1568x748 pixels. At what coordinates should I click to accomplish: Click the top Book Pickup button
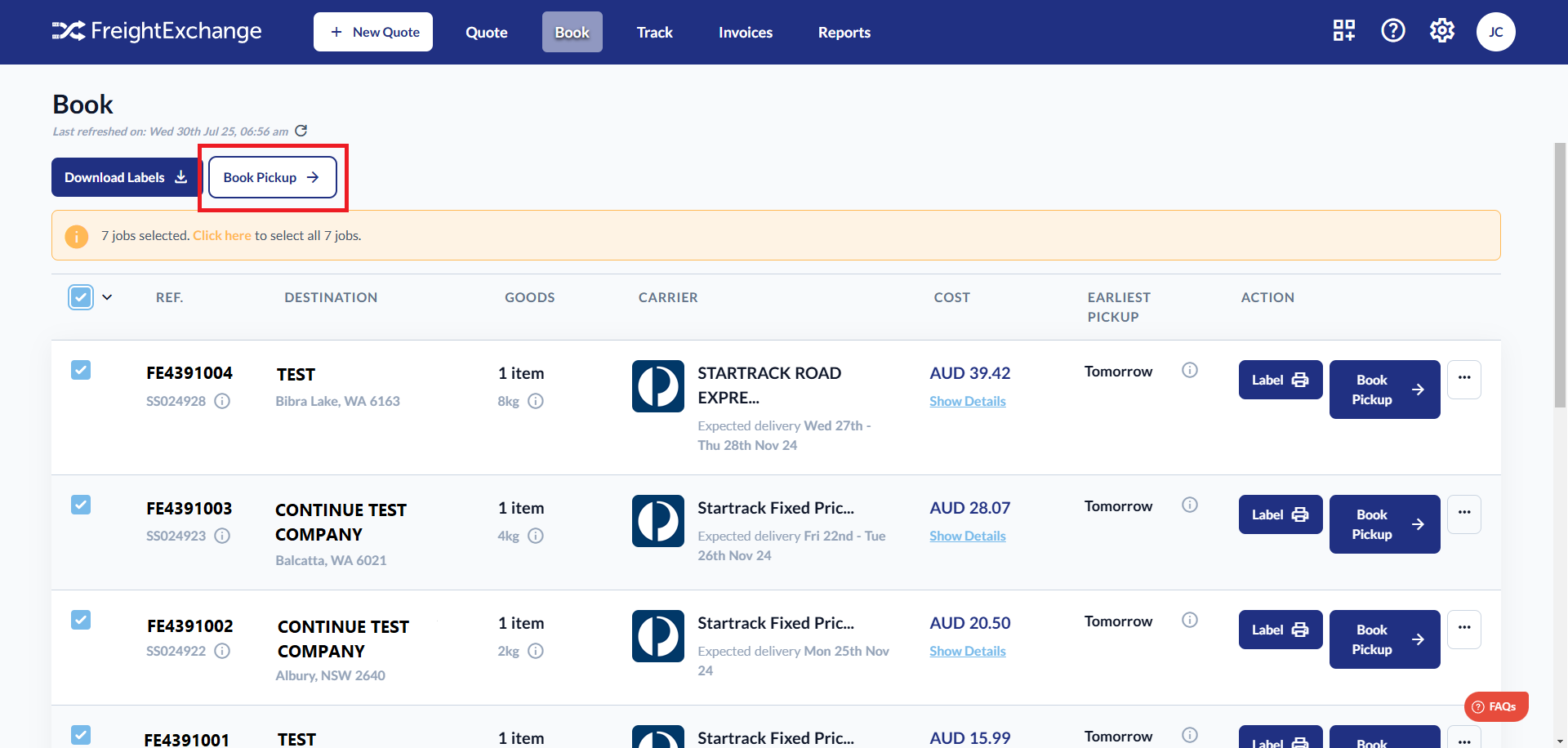[x=273, y=177]
